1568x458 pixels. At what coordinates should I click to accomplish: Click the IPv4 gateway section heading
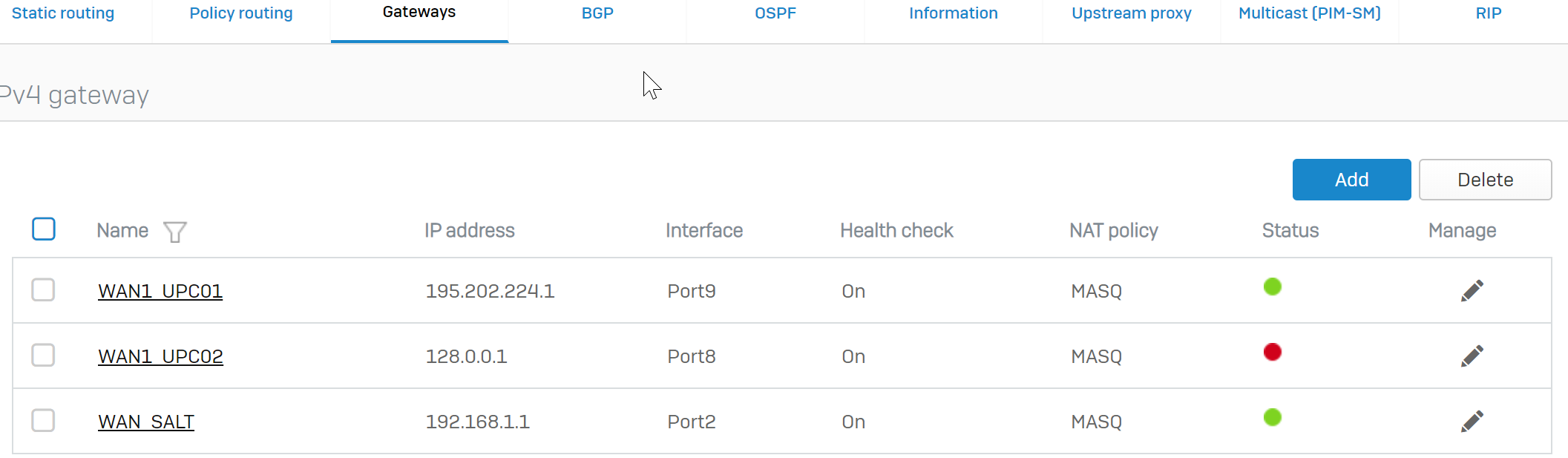[74, 95]
